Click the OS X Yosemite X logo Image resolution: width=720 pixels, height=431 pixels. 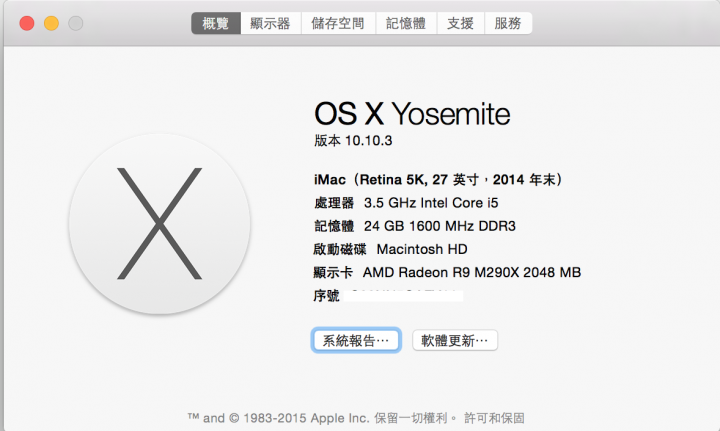tap(159, 224)
